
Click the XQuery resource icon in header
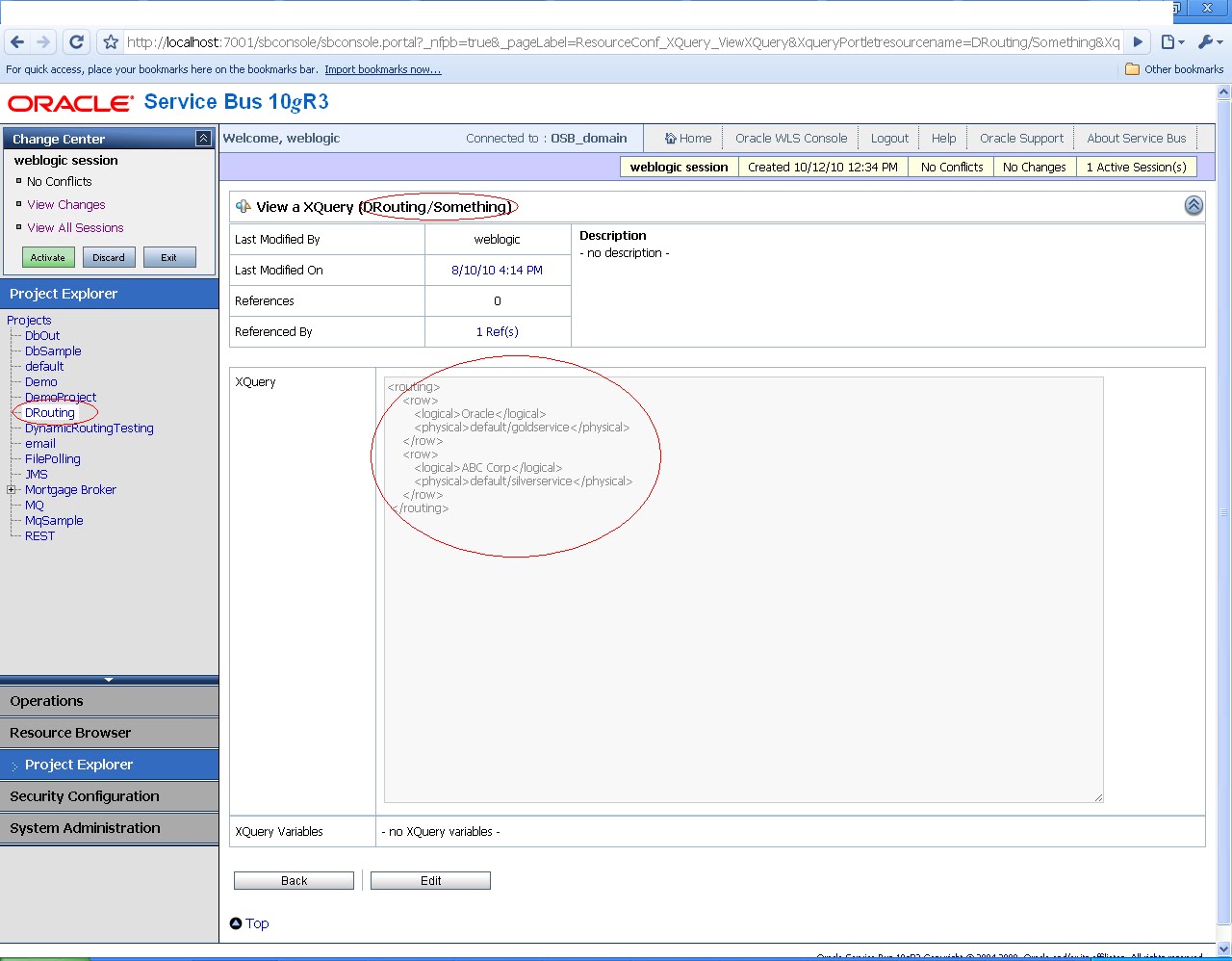[244, 206]
